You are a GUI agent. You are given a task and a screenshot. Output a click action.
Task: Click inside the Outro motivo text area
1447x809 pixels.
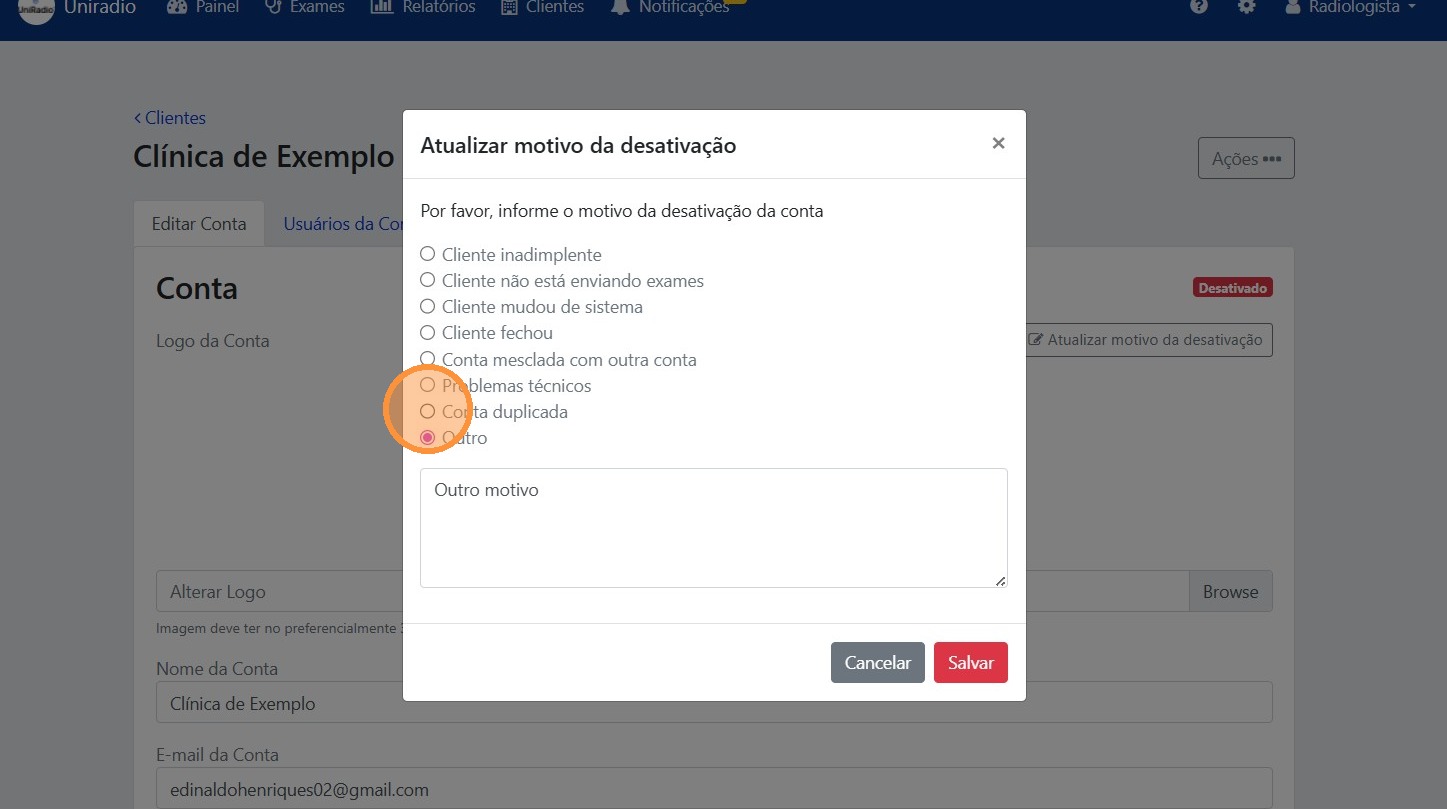(713, 527)
